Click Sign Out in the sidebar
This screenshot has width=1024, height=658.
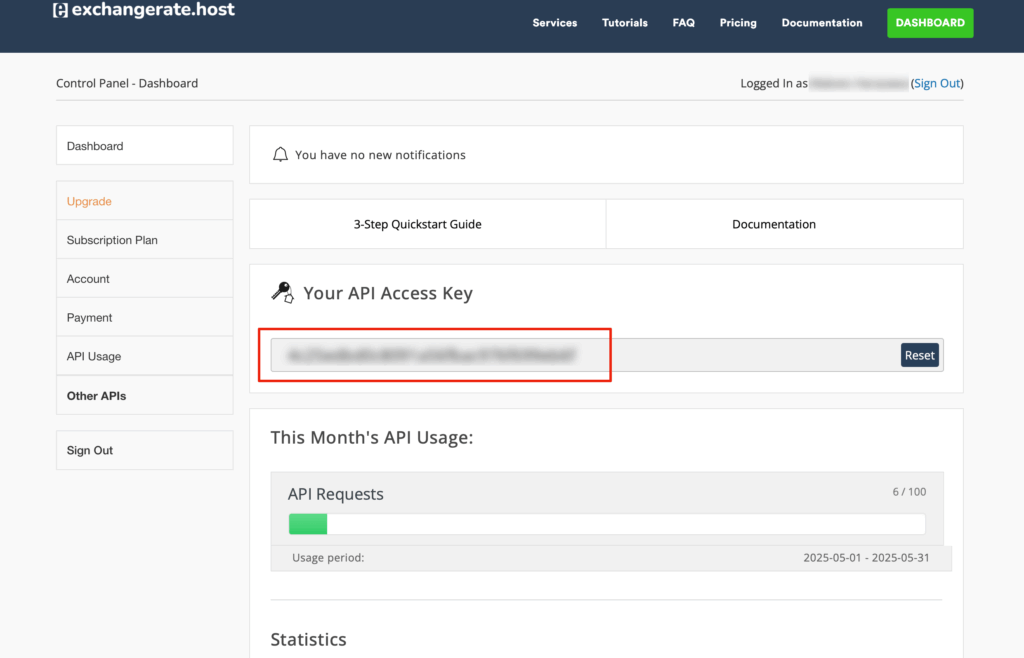pos(90,450)
